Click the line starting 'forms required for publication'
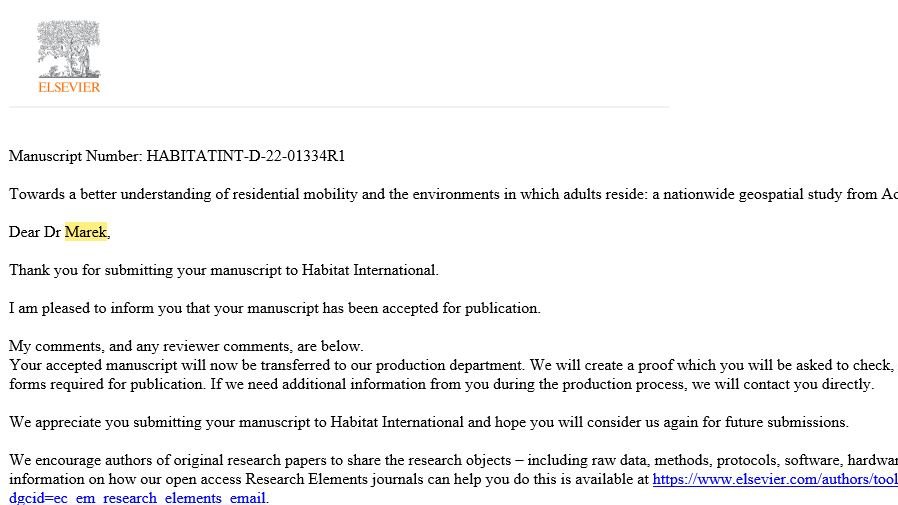 tap(442, 384)
